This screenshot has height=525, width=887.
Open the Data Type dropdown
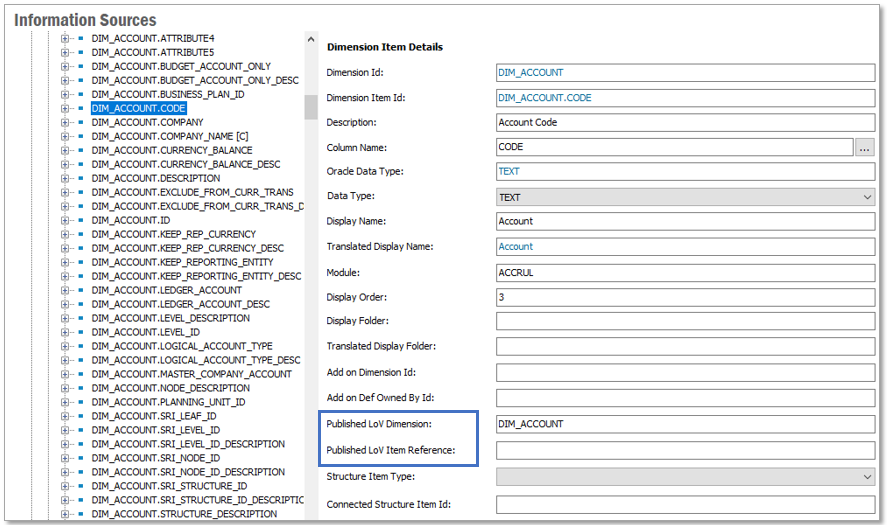tap(866, 198)
